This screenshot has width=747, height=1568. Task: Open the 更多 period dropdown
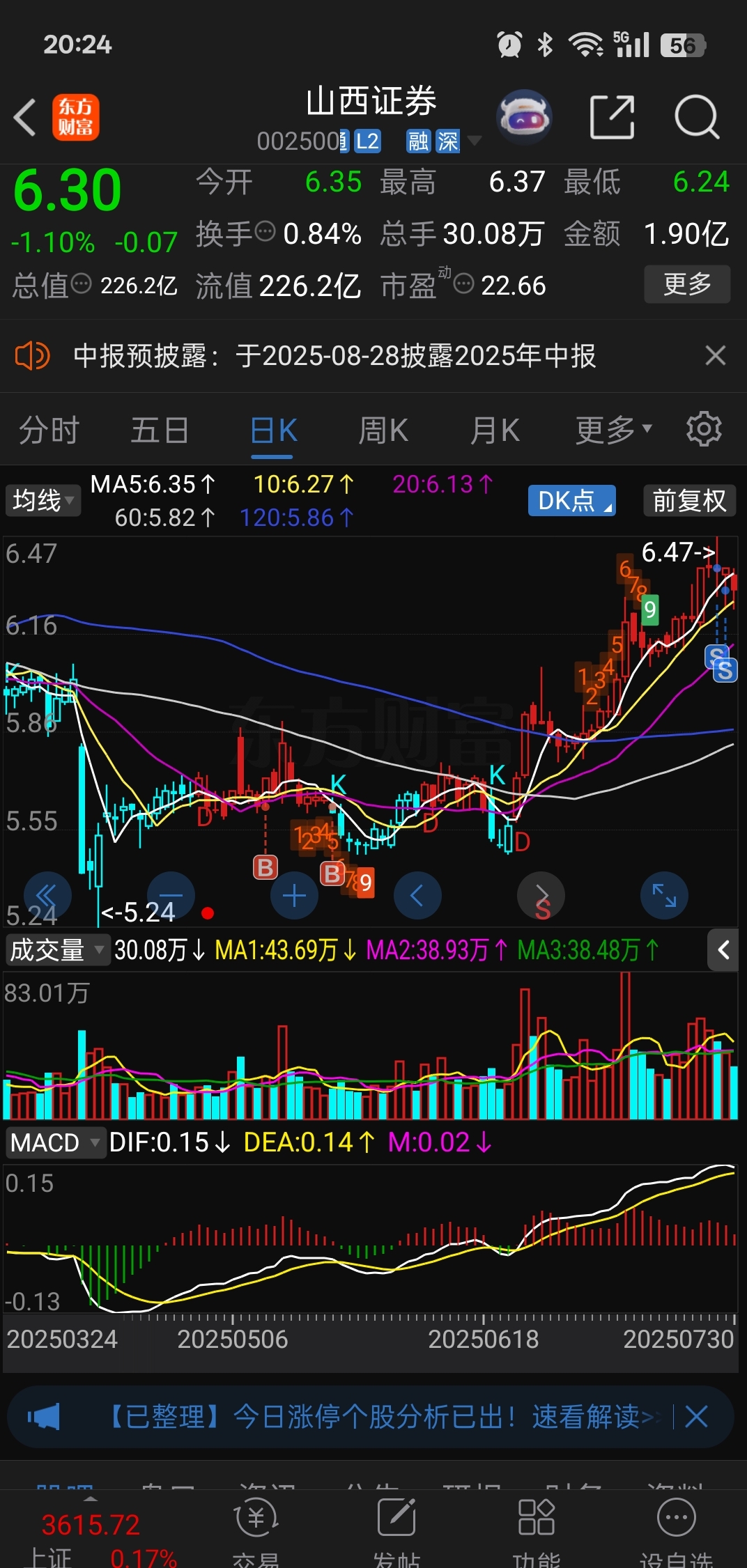point(613,430)
